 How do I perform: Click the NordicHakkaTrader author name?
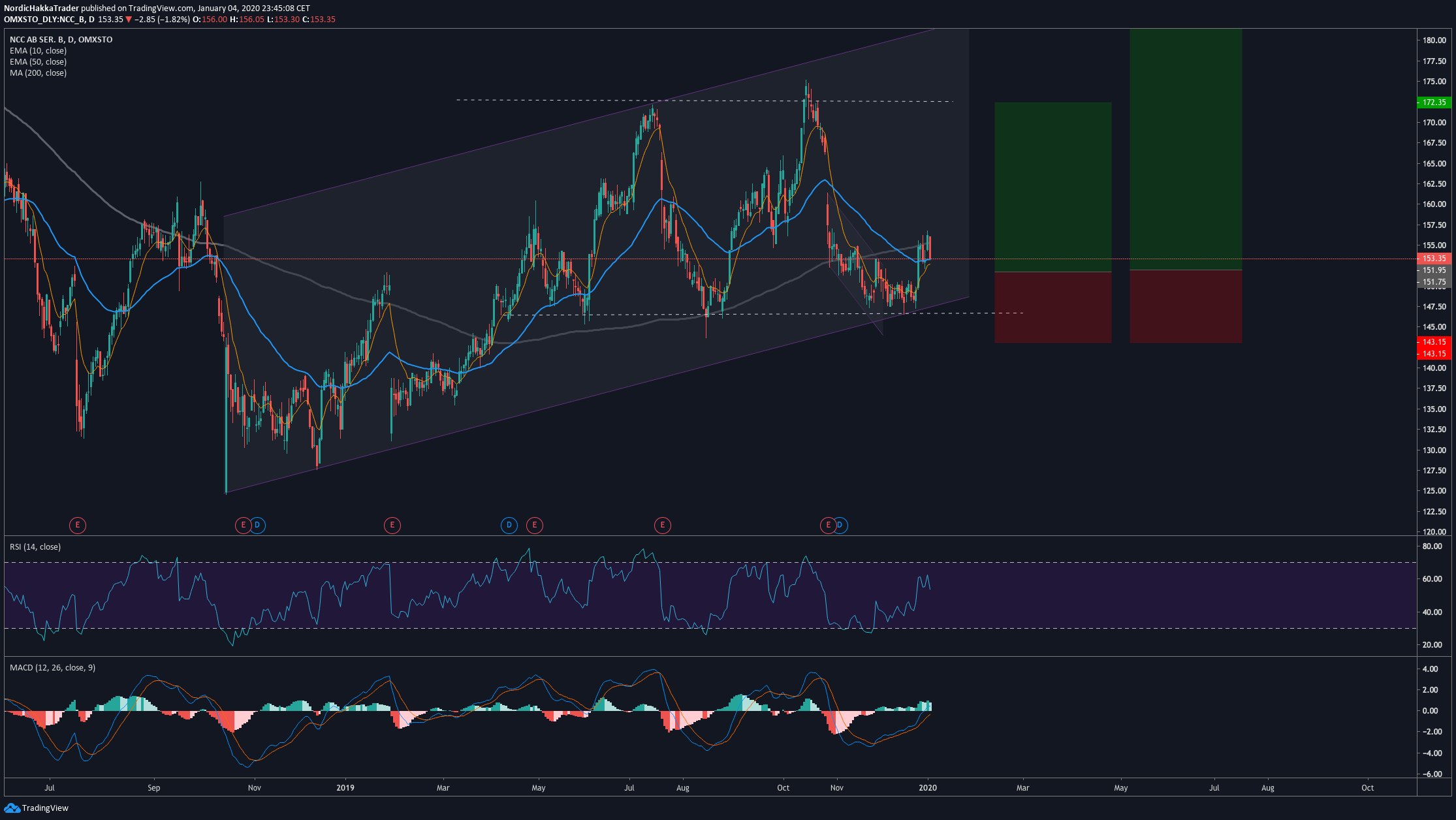click(x=41, y=8)
